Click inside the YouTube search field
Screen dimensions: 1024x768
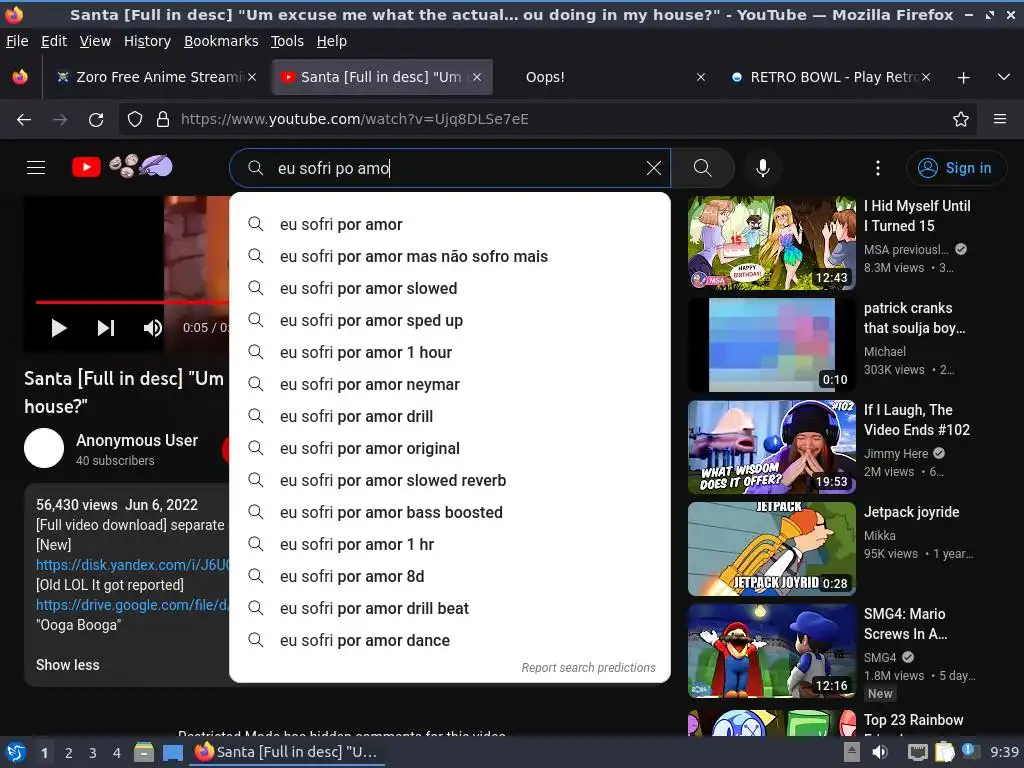451,168
